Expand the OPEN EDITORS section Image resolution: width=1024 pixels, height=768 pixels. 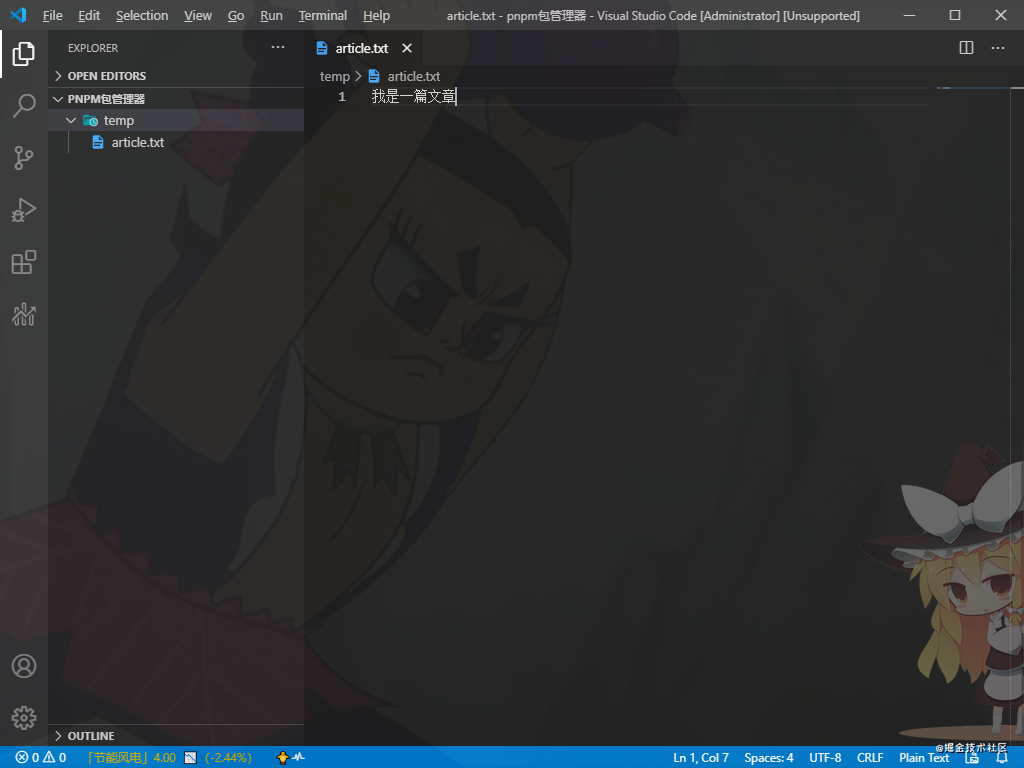(176, 76)
